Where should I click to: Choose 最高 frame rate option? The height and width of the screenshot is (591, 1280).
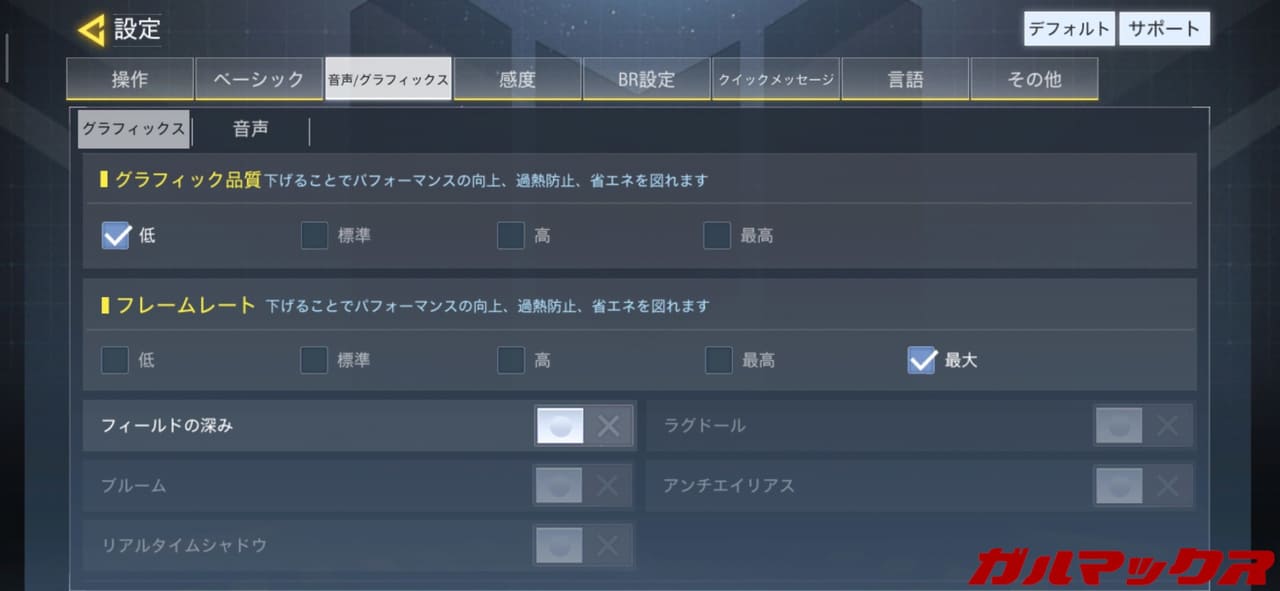(719, 360)
